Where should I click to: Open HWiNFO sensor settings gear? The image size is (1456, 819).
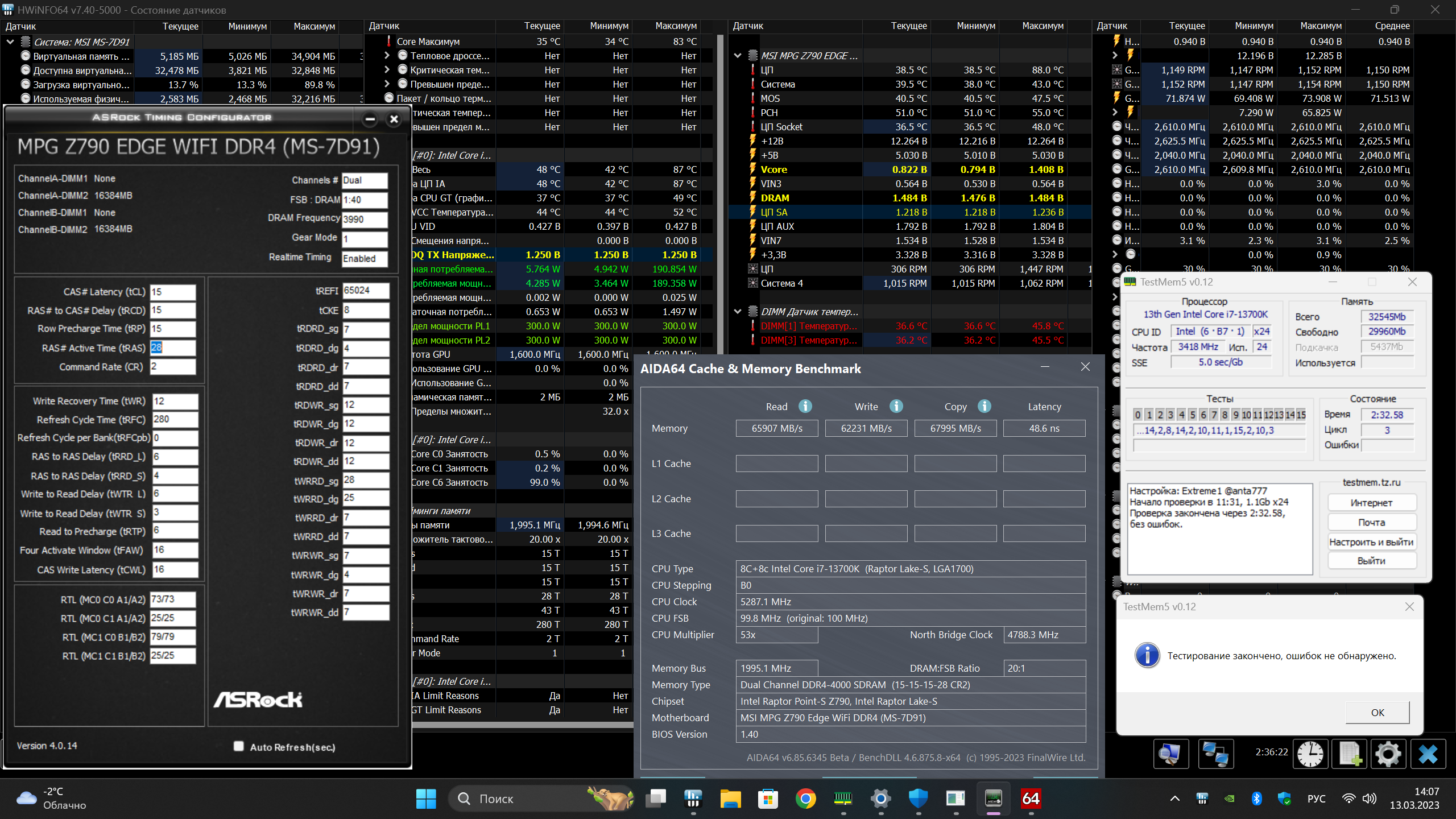point(1388,754)
